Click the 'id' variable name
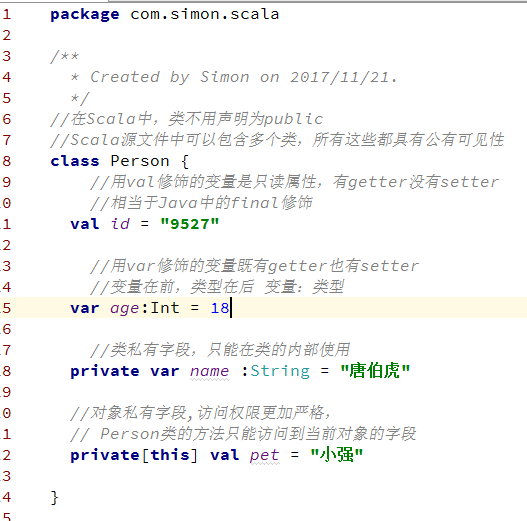The width and height of the screenshot is (527, 521). point(120,224)
